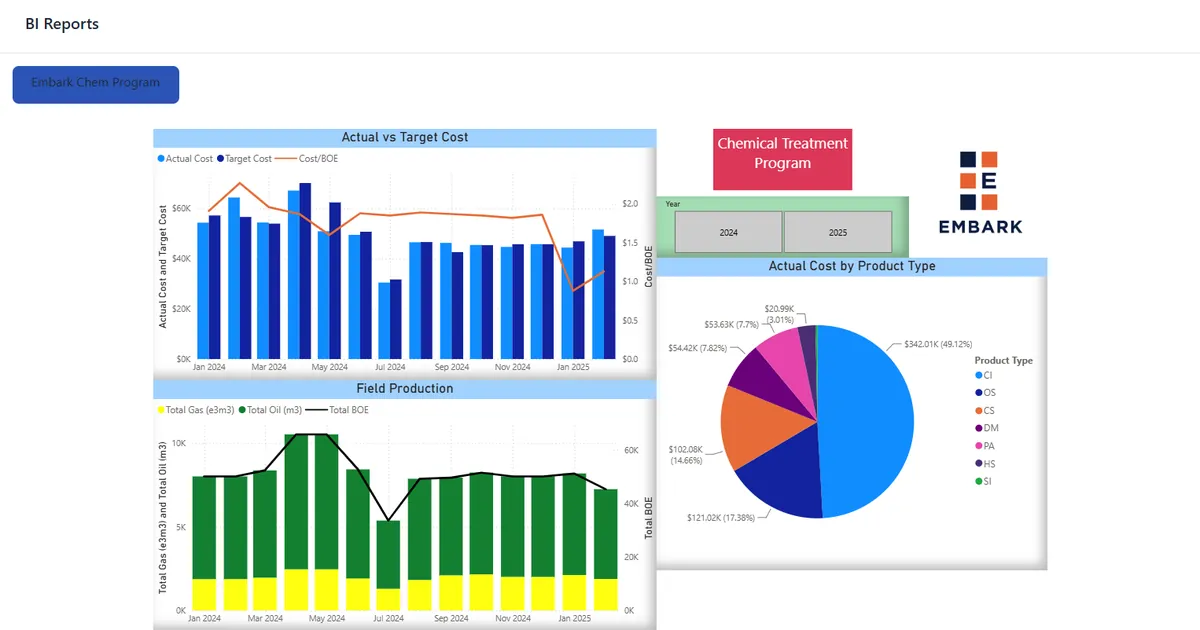Click the Target Cost legend marker
Screen dimensions: 1200x630
pos(220,159)
